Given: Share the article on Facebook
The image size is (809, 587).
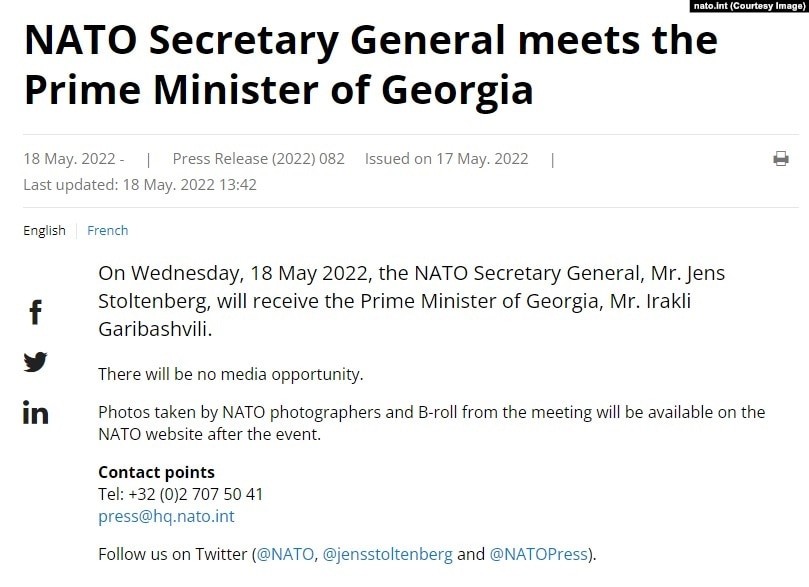Looking at the screenshot, I should pyautogui.click(x=36, y=313).
